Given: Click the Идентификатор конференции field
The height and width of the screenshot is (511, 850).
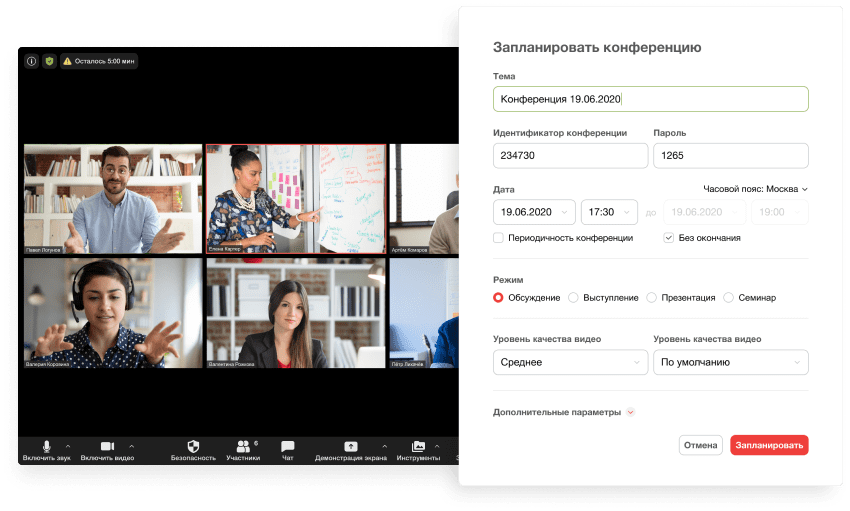Looking at the screenshot, I should tap(570, 156).
